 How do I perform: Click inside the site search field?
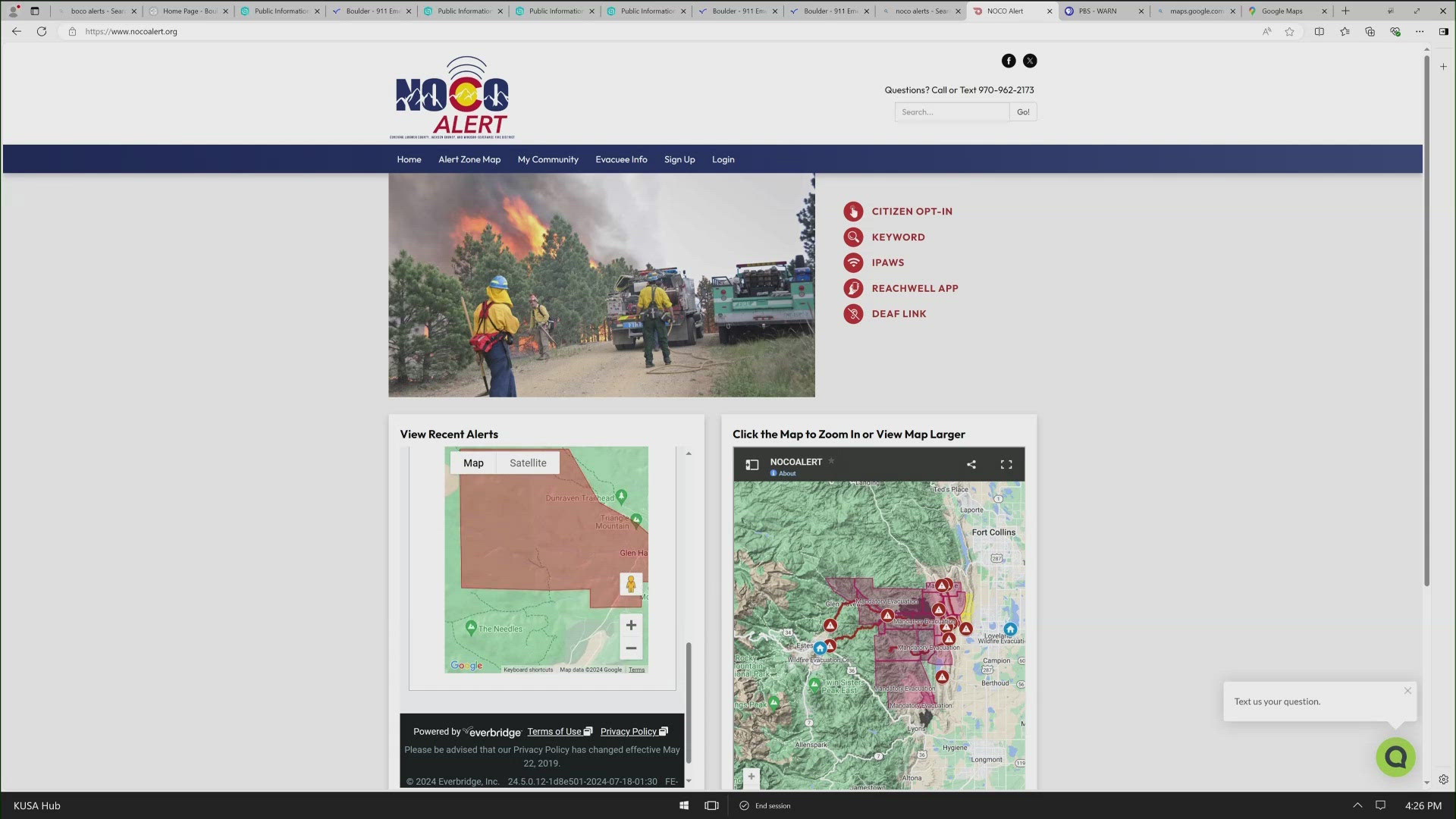(952, 111)
